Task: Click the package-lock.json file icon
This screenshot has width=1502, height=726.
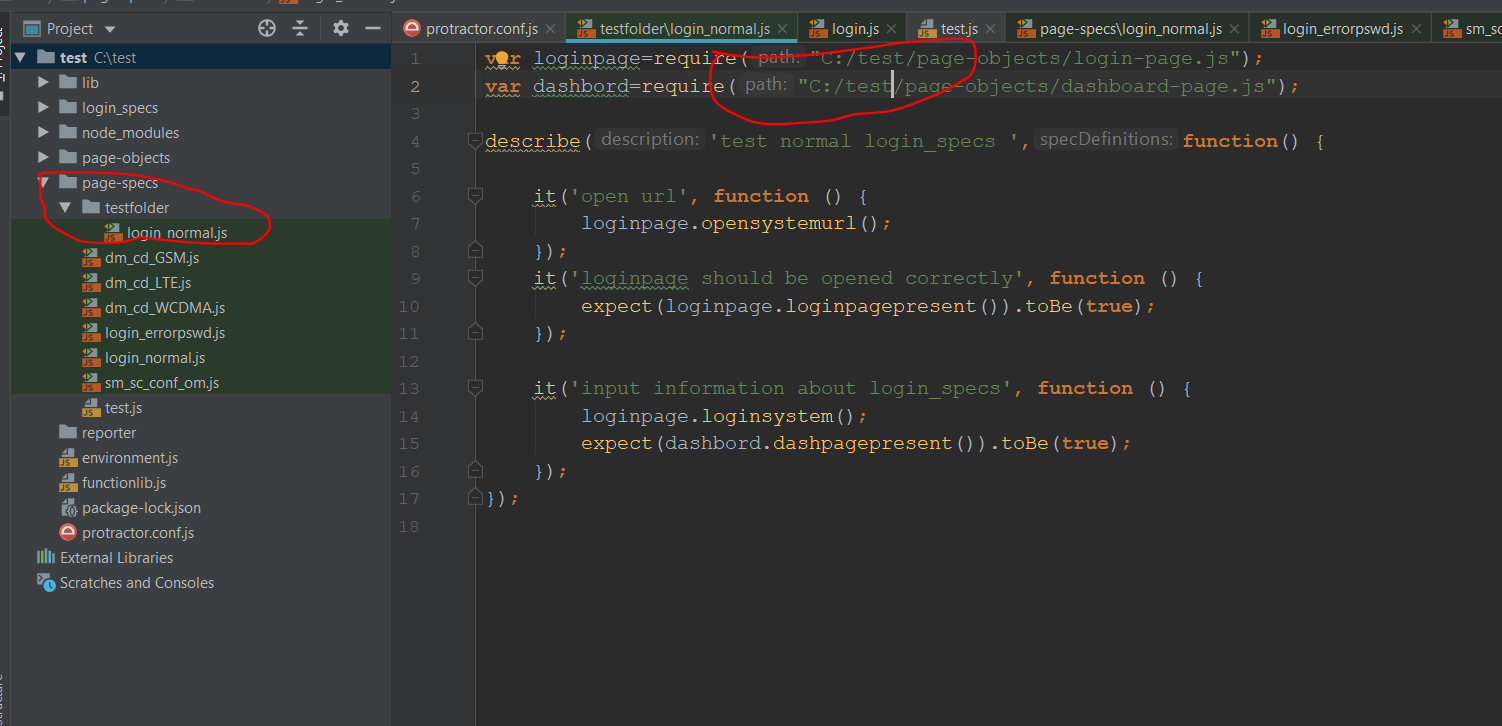Action: click(x=69, y=507)
